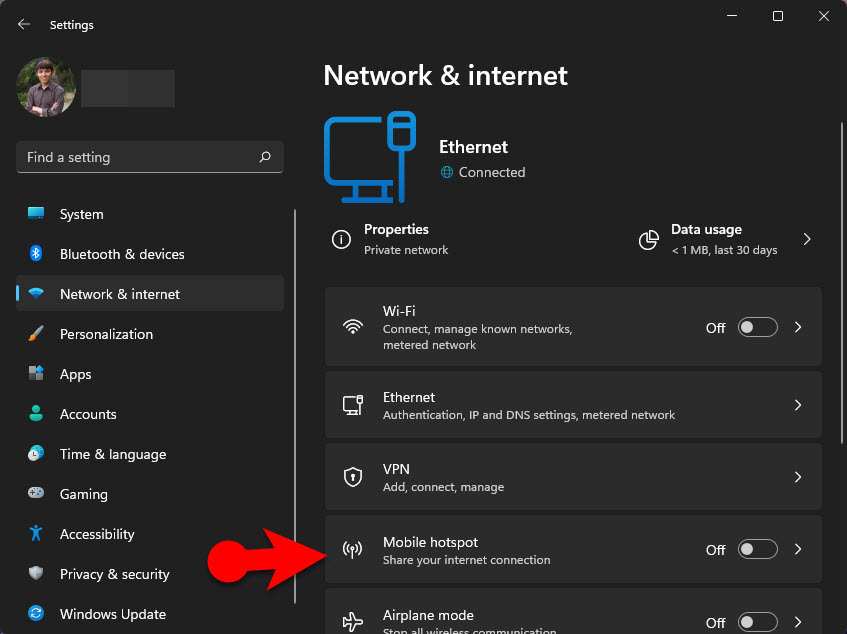Click the Data usage pie chart icon

pyautogui.click(x=649, y=240)
